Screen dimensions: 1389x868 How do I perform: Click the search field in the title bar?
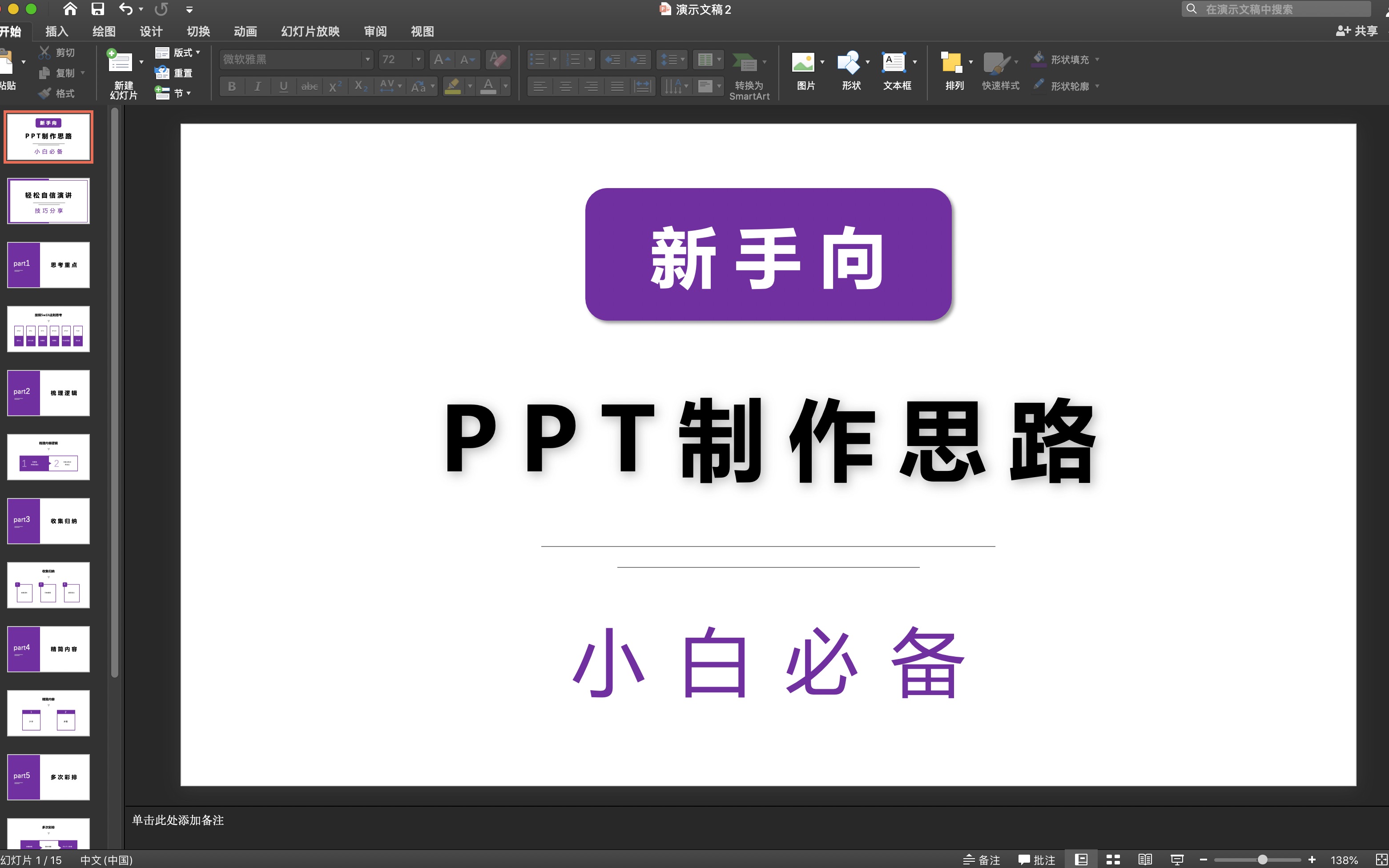[1276, 9]
